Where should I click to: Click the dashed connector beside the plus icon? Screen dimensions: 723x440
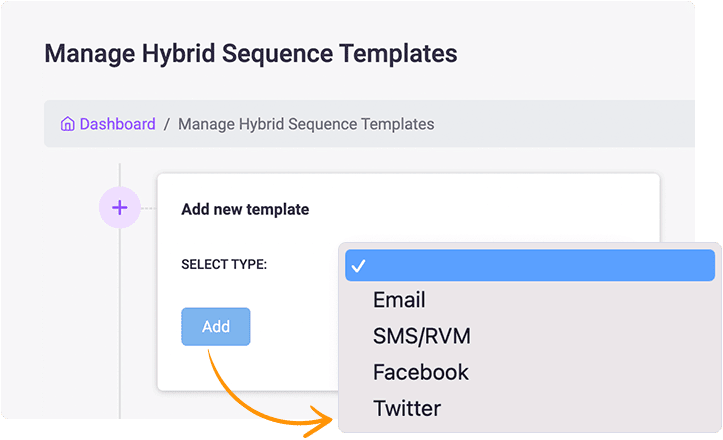click(x=149, y=208)
